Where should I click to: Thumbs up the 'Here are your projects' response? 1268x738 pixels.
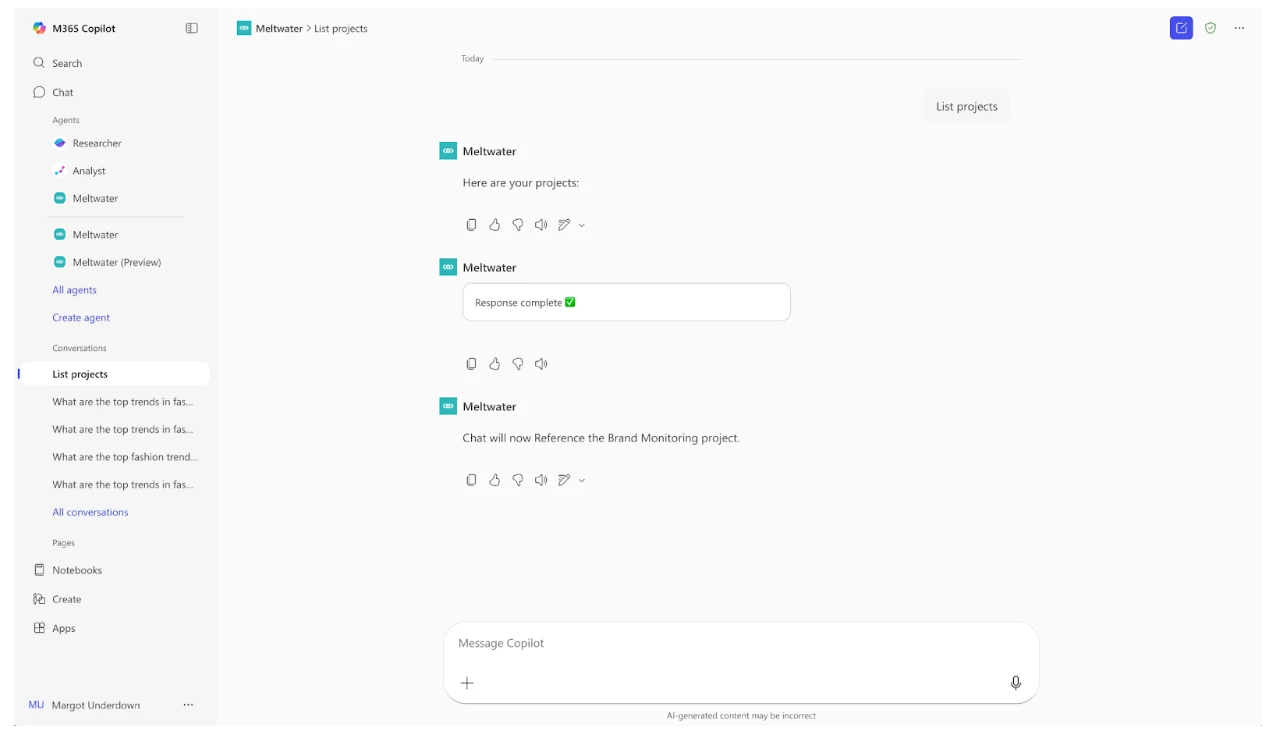pos(494,225)
